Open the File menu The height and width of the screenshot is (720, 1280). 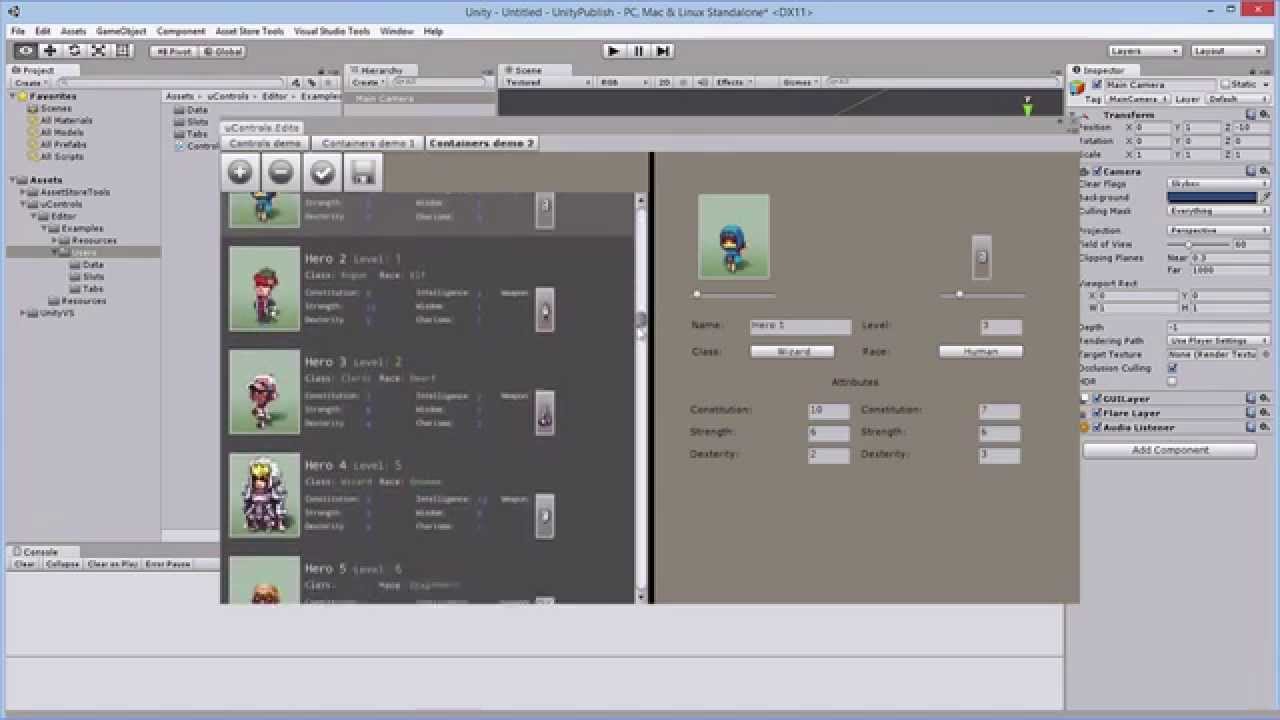point(18,31)
